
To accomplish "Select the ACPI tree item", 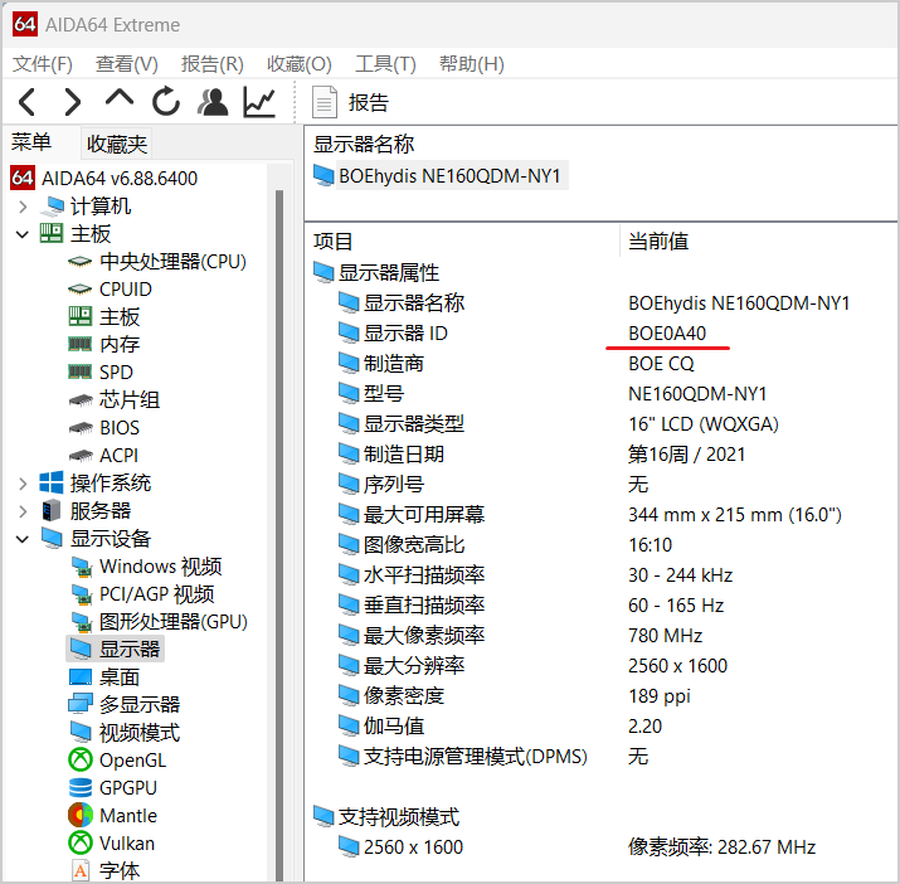I will (x=103, y=455).
